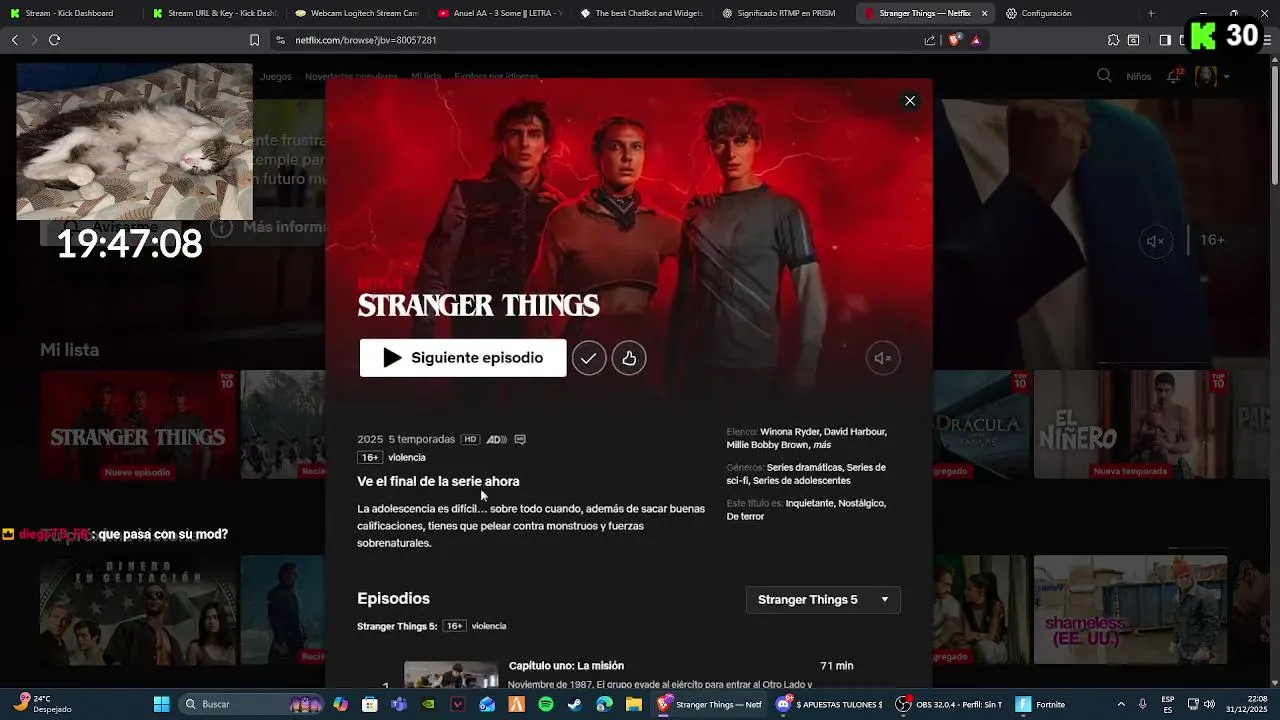Switch to Discord APUESTAS TULONES window
1280x720 pixels.
pos(830,704)
